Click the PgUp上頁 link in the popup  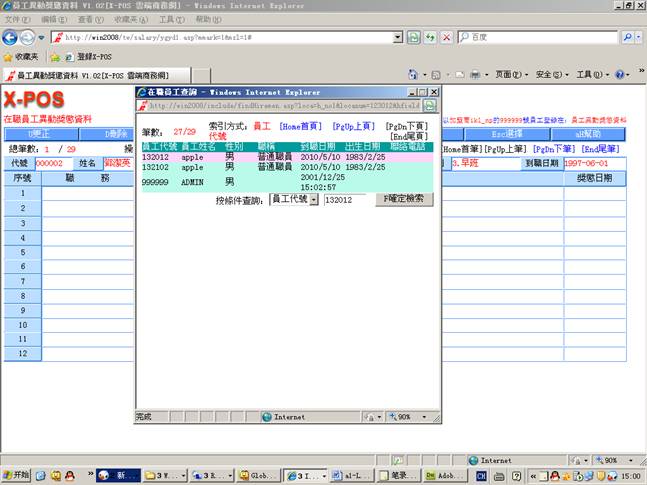(353, 126)
